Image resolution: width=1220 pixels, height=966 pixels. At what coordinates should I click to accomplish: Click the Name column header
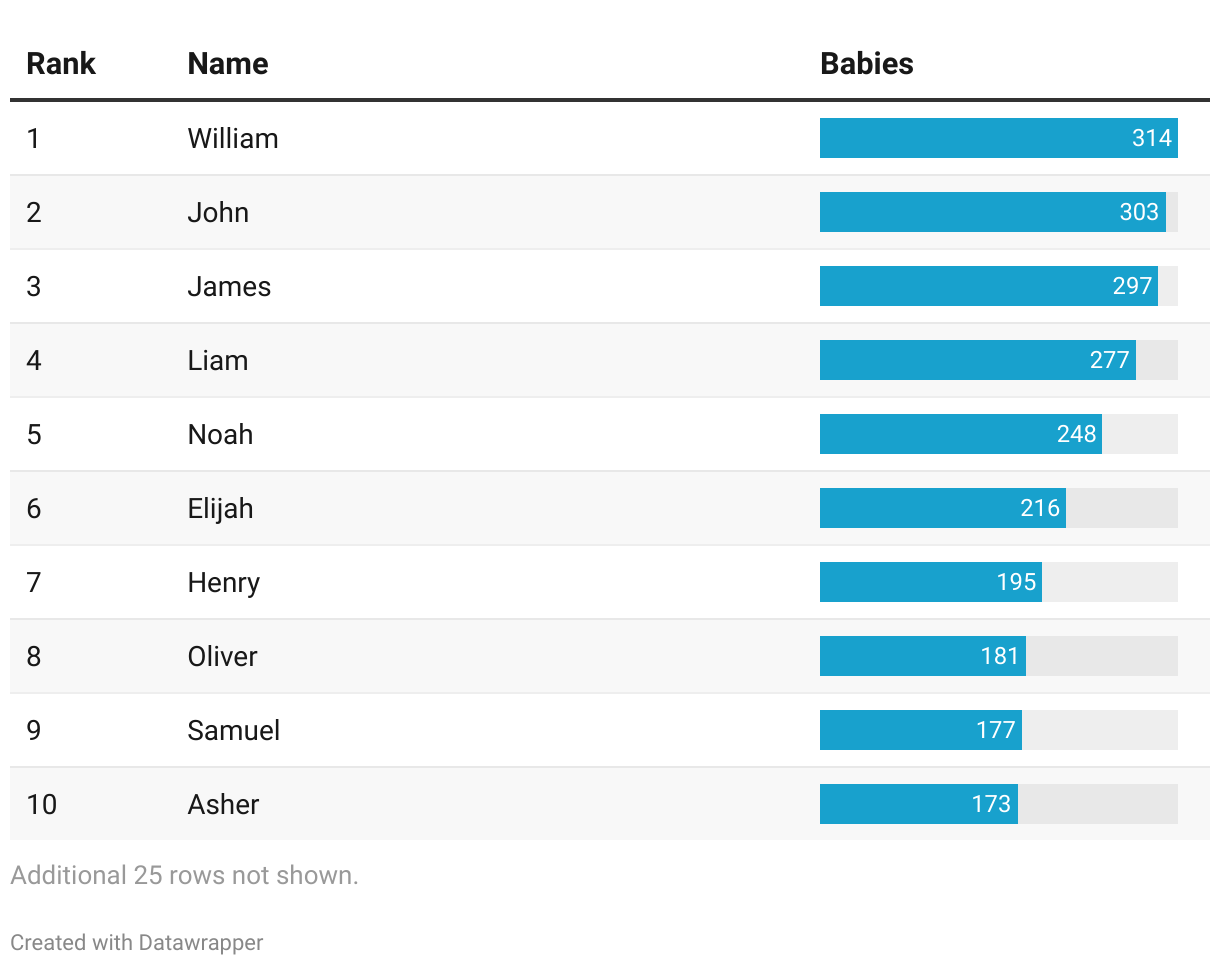228,64
